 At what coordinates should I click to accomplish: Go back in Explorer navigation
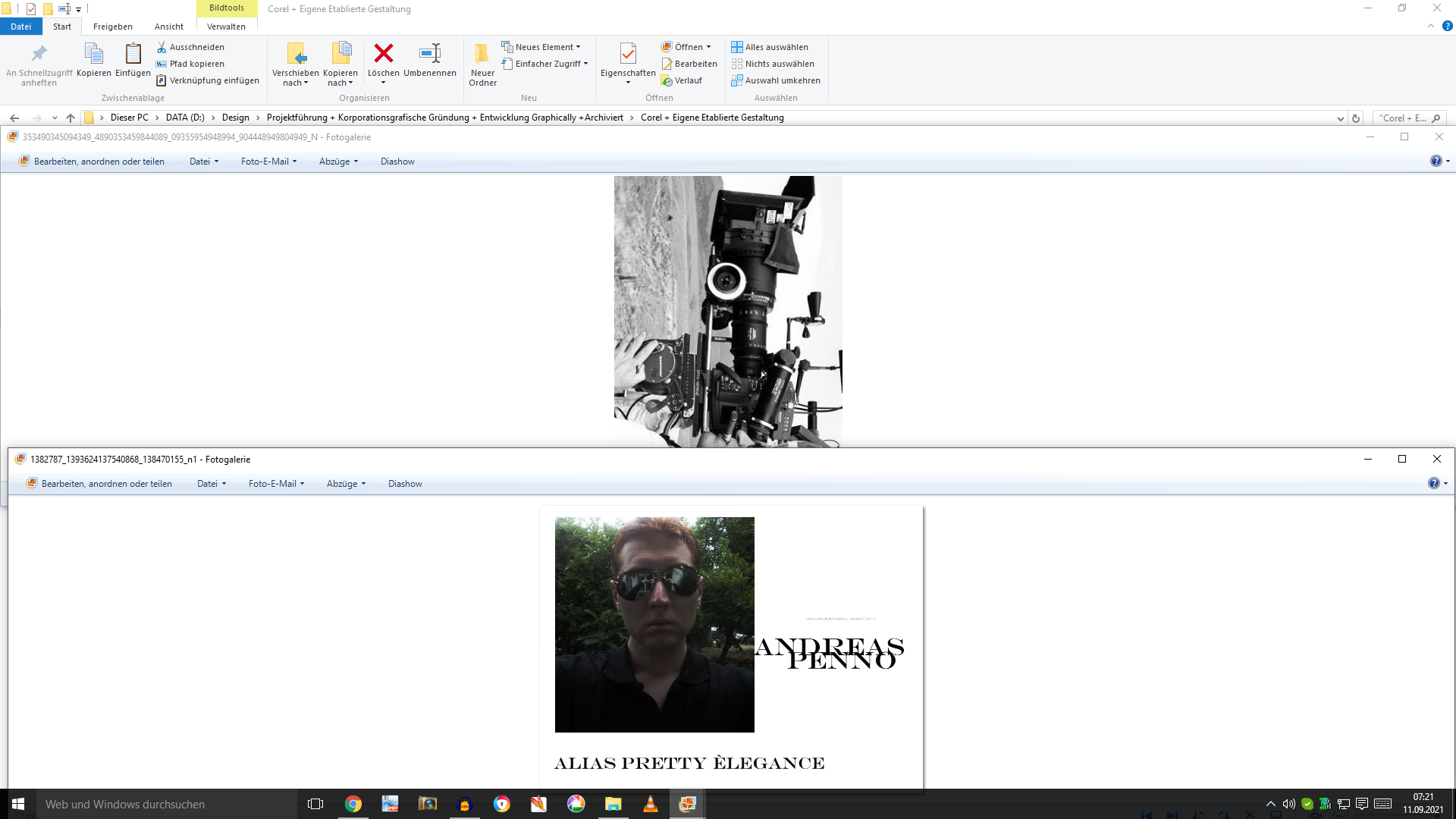[14, 118]
